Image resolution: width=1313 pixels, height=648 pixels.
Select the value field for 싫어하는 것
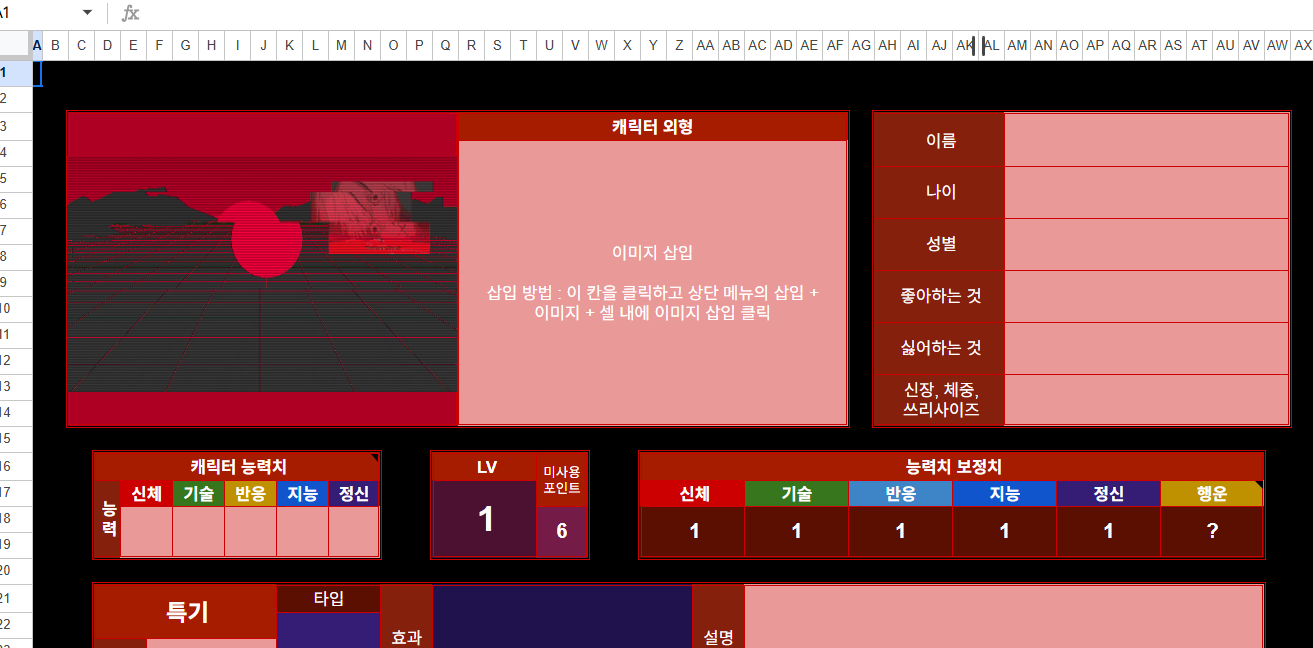[1146, 348]
